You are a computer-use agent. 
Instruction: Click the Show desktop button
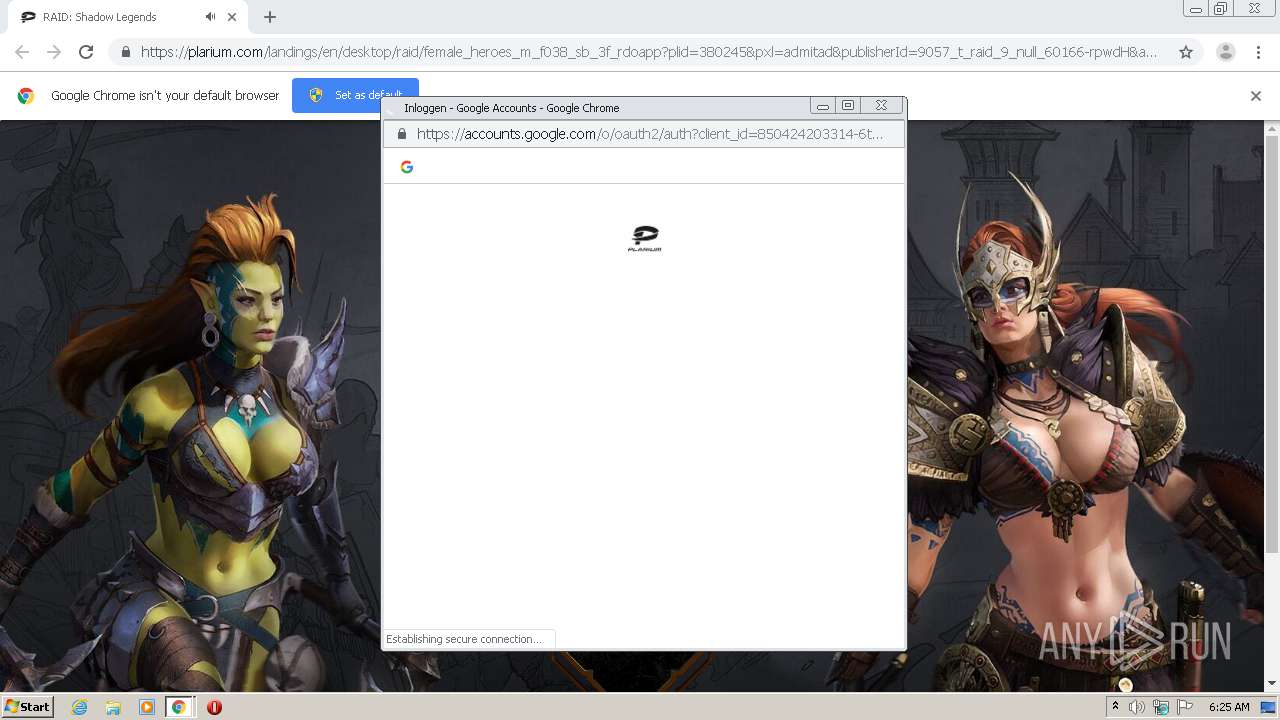pos(1268,707)
